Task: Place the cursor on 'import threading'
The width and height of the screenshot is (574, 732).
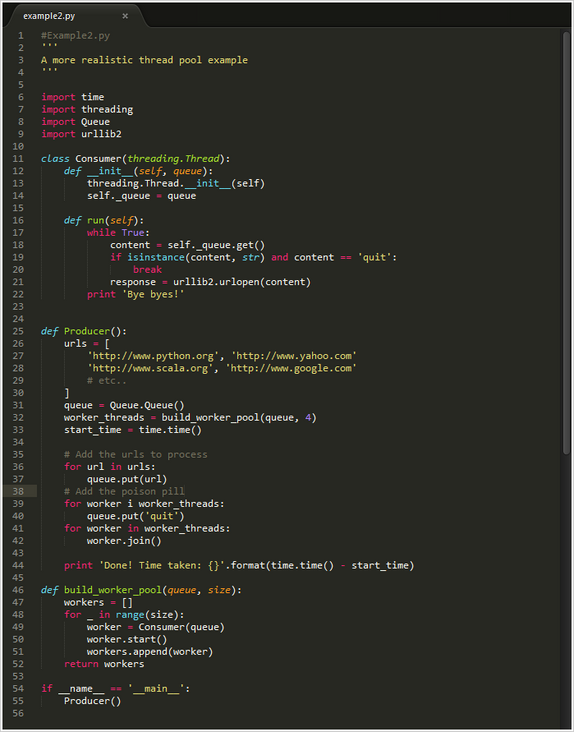Action: pyautogui.click(x=87, y=109)
